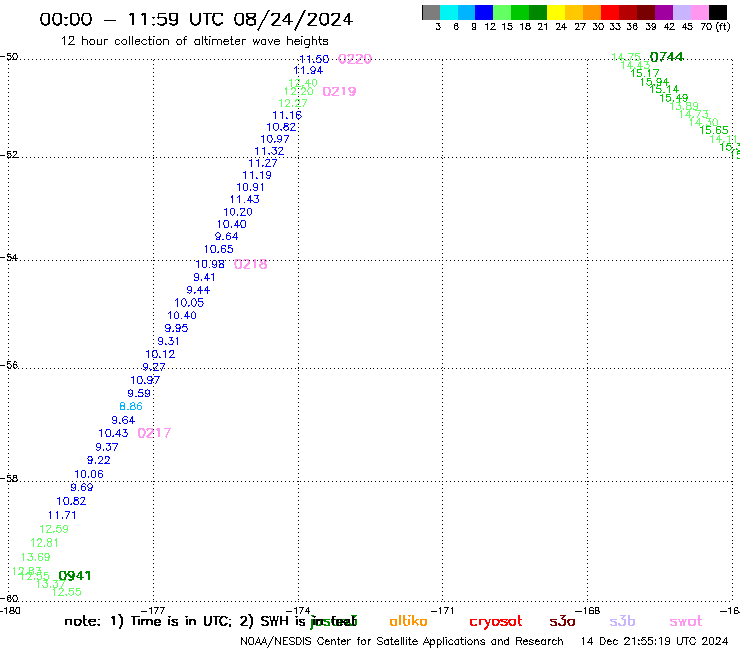Select the 11.71 wave height reading
This screenshot has height=650, width=740.
pyautogui.click(x=62, y=515)
